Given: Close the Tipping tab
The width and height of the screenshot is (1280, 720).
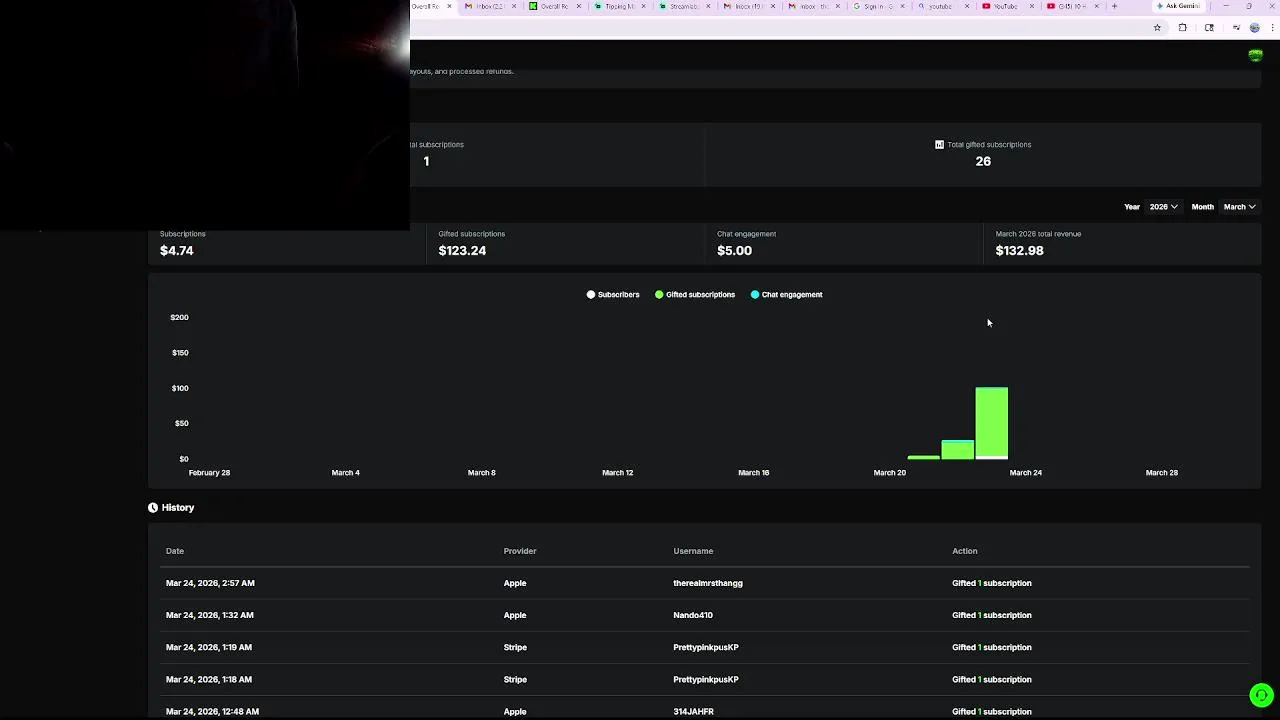Looking at the screenshot, I should (x=643, y=6).
